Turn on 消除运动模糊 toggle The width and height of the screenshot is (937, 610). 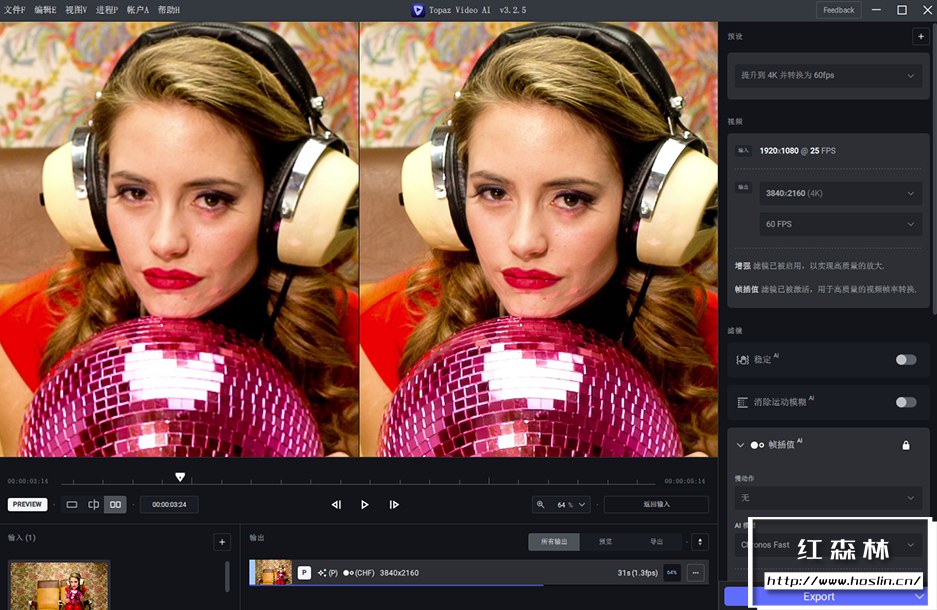[x=905, y=402]
